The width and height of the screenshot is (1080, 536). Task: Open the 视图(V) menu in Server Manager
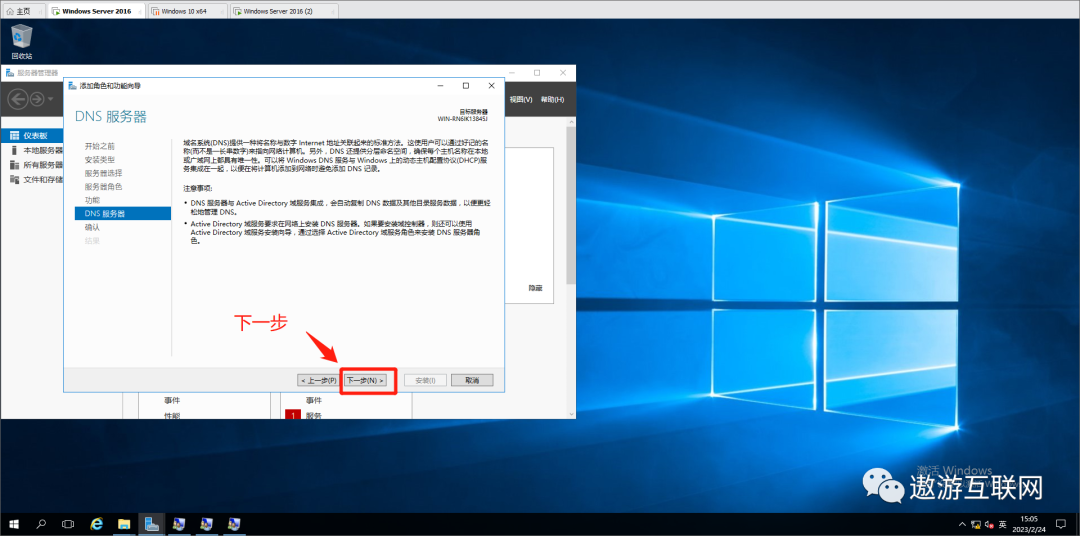(x=521, y=100)
